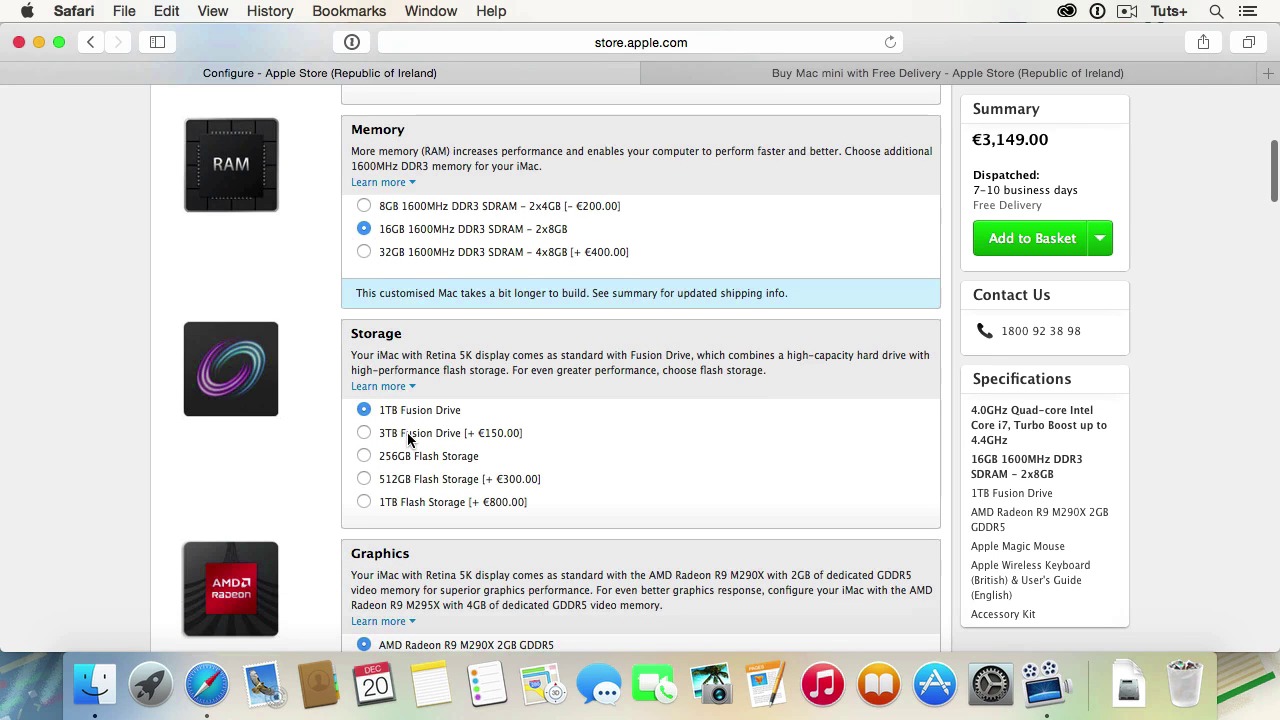Open Notification Center menu bar icon
The image size is (1280, 720).
click(1247, 11)
